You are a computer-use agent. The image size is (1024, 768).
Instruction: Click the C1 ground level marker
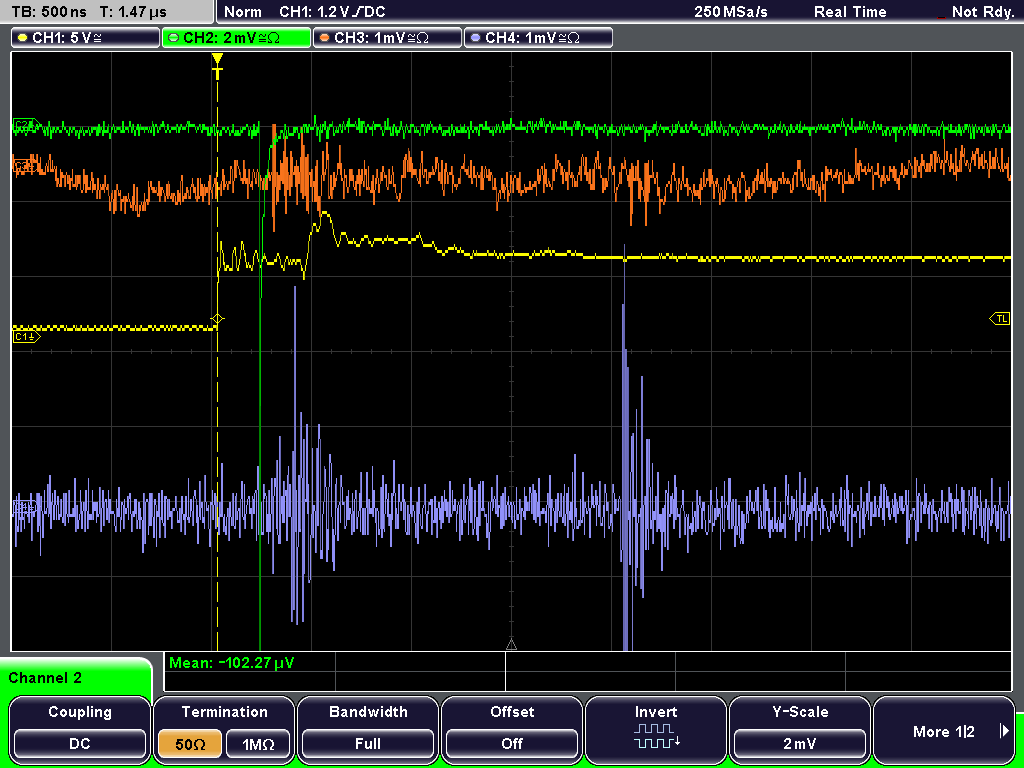click(27, 336)
